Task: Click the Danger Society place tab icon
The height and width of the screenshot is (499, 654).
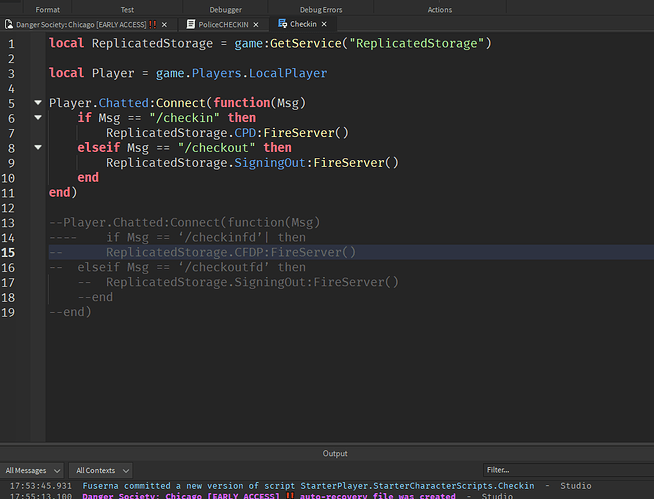Action: [x=9, y=25]
